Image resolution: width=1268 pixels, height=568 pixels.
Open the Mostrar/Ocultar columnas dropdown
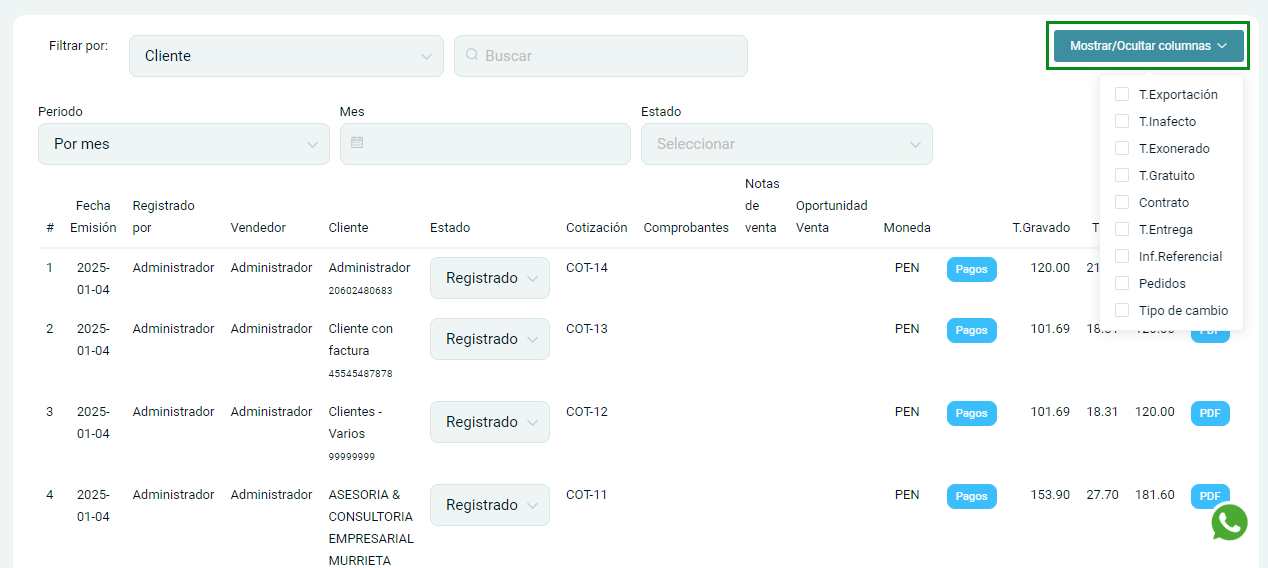1148,46
